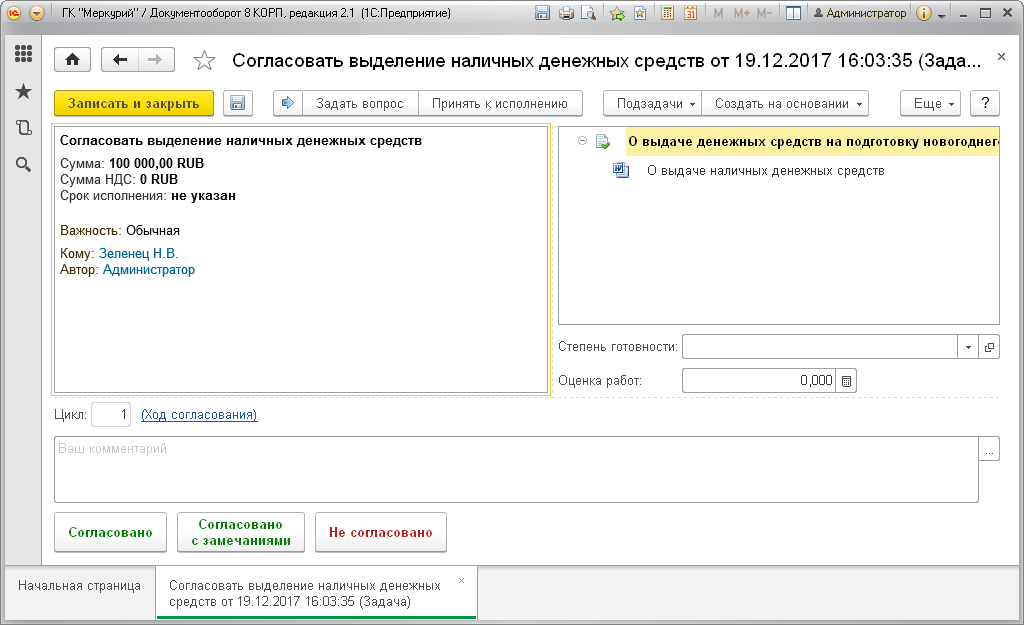Expand the Подзадачи dropdown
This screenshot has width=1024, height=625.
pos(652,103)
